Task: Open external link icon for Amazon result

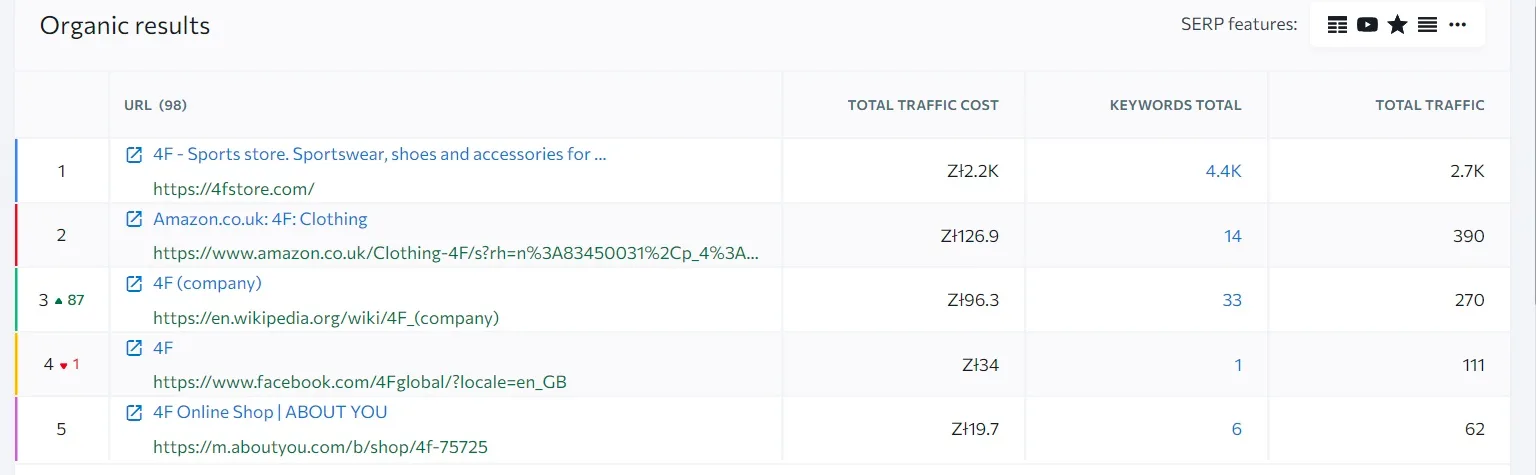Action: click(x=134, y=219)
